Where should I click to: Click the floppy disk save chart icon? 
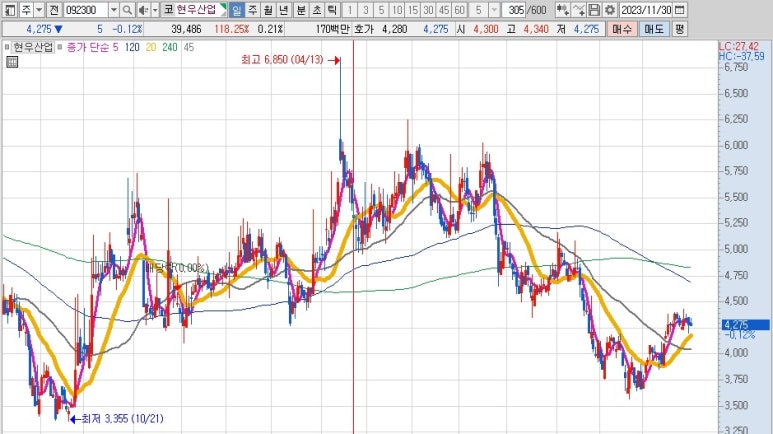[595, 9]
